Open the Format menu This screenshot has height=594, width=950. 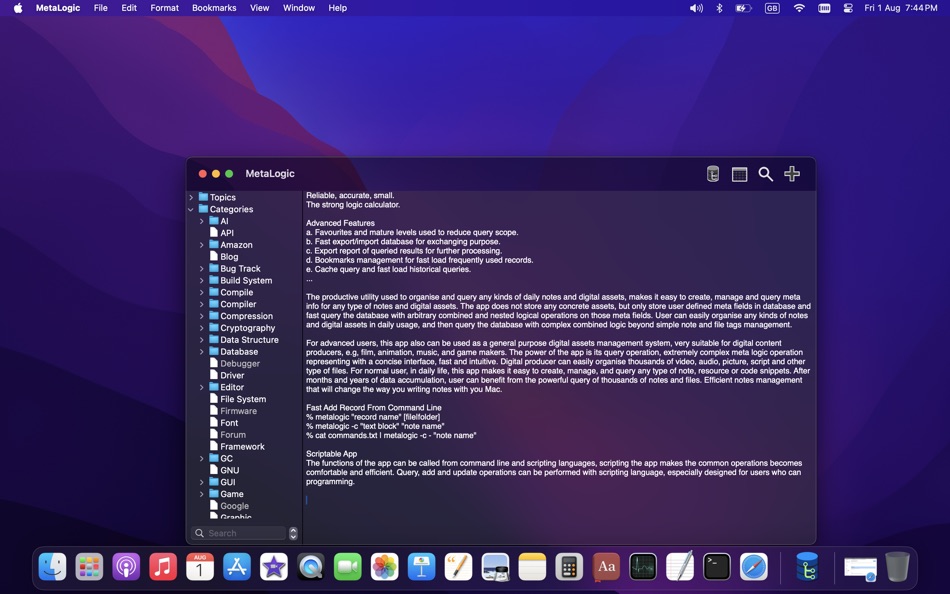pos(165,8)
